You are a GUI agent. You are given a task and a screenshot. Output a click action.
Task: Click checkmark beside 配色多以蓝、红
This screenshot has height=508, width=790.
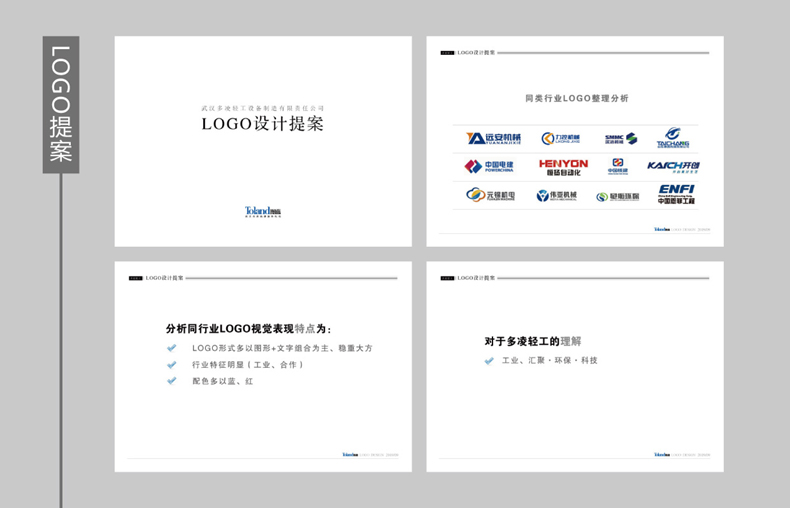point(172,381)
